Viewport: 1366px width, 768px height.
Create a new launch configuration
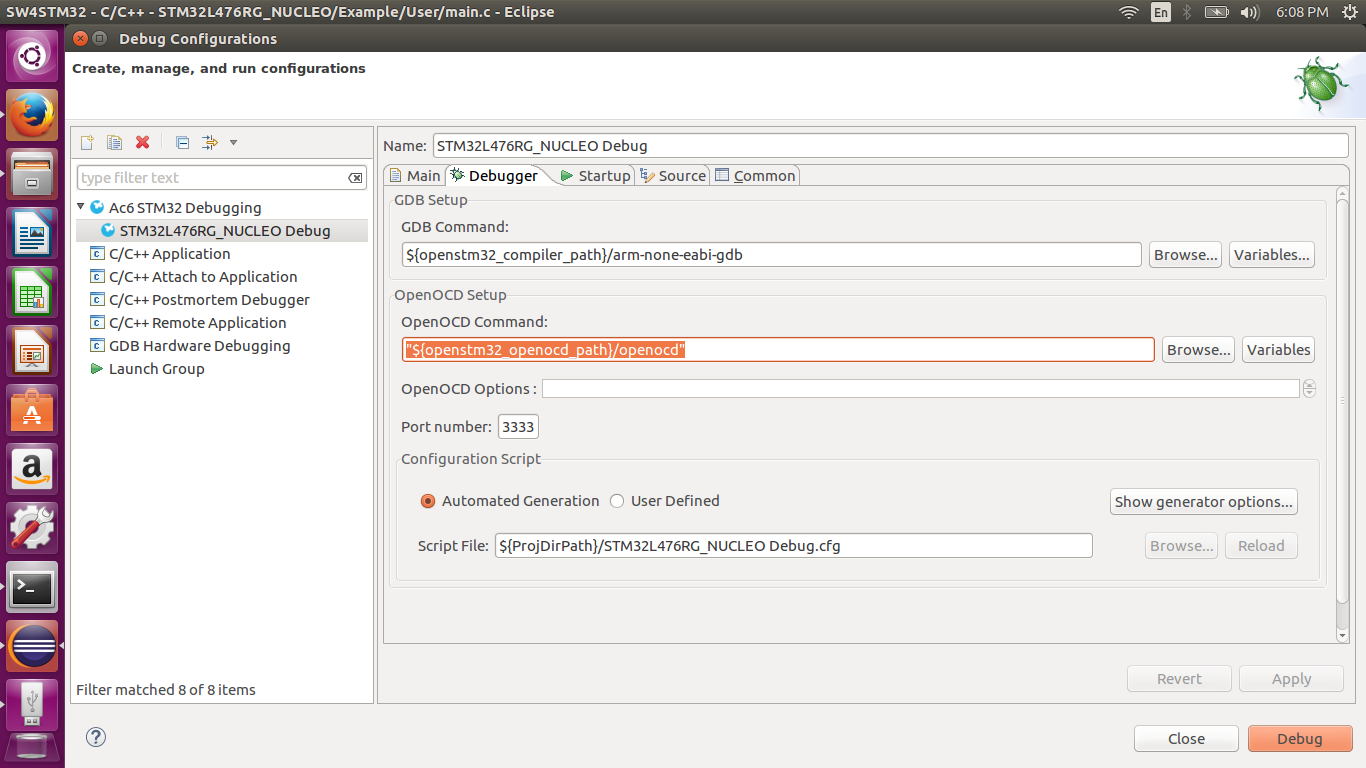point(87,142)
